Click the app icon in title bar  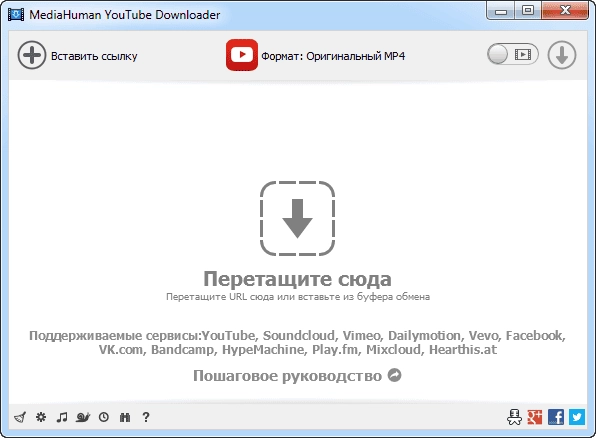pos(16,14)
